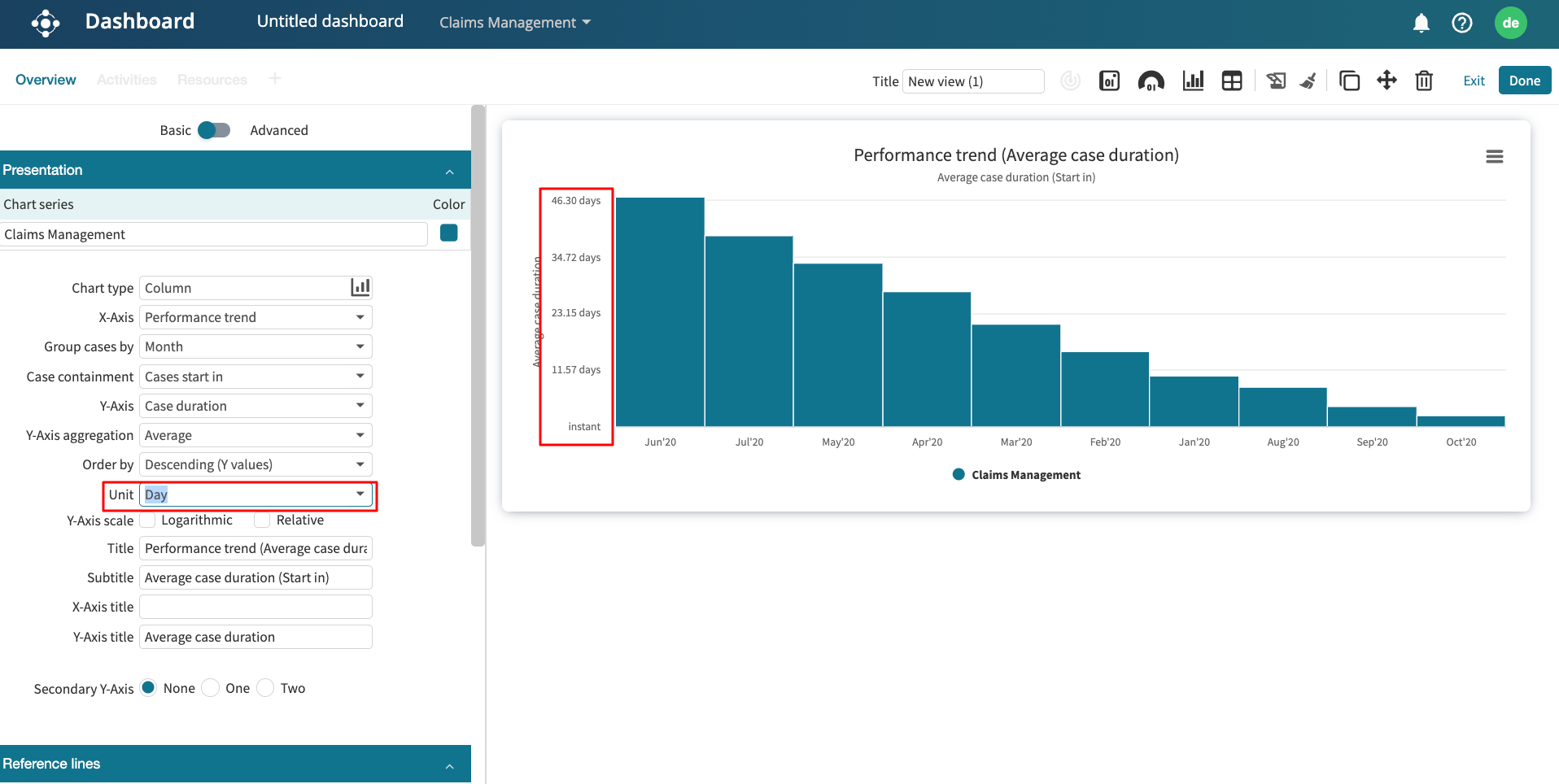Click the notifications bell icon

1421,23
